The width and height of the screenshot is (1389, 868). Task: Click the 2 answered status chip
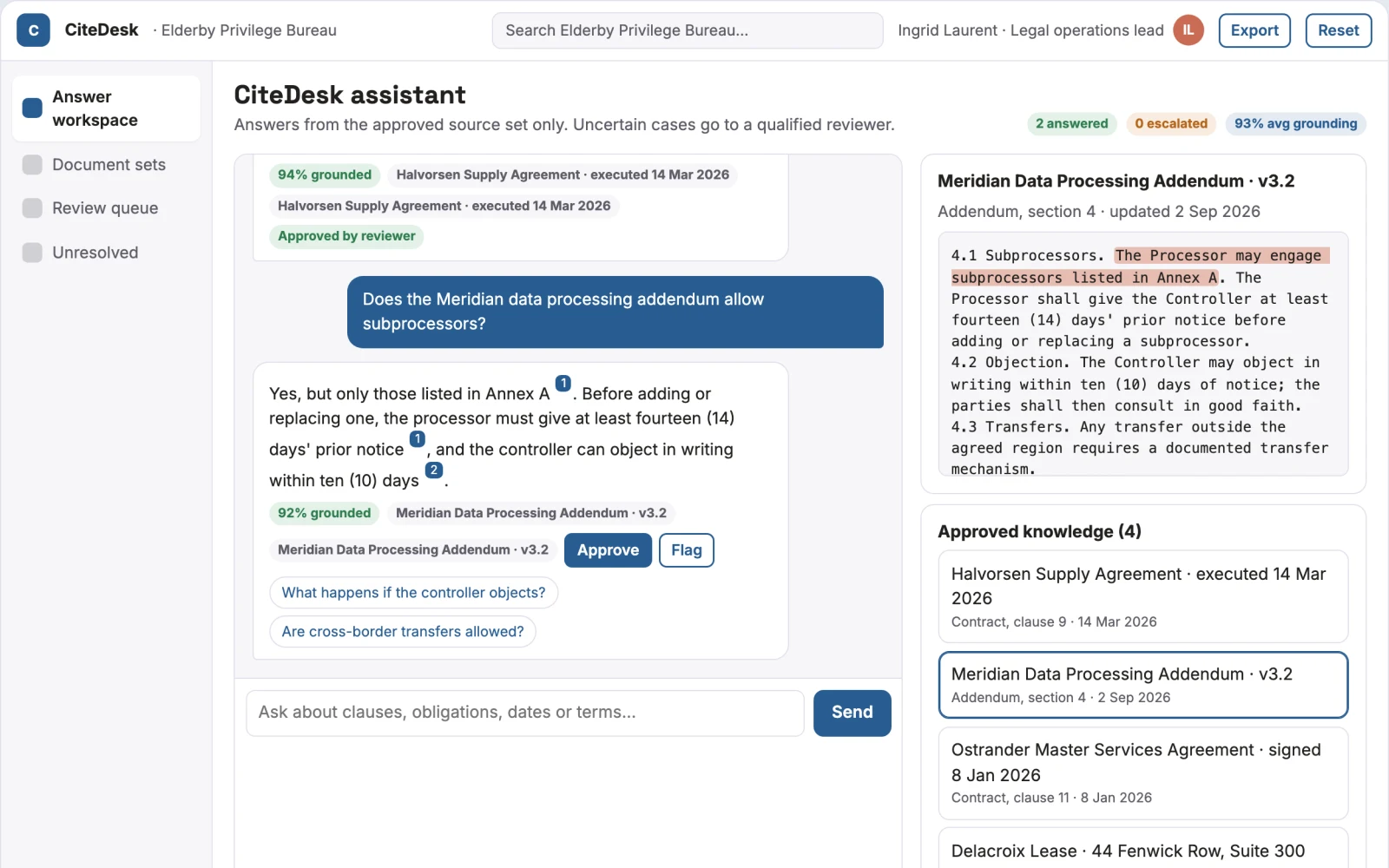point(1071,123)
